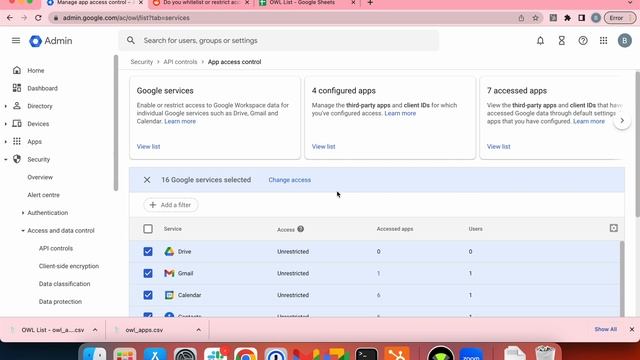The height and width of the screenshot is (360, 640).
Task: Uncheck the Calendar row checkbox
Action: click(x=148, y=295)
